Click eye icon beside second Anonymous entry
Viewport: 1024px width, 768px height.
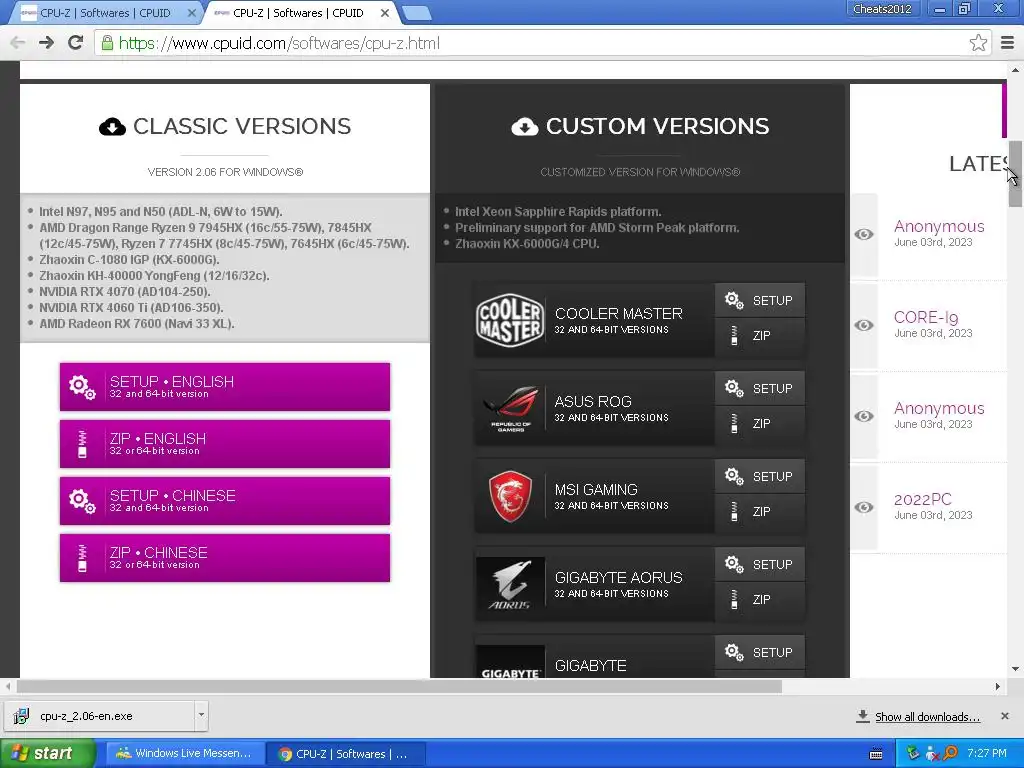click(x=864, y=416)
